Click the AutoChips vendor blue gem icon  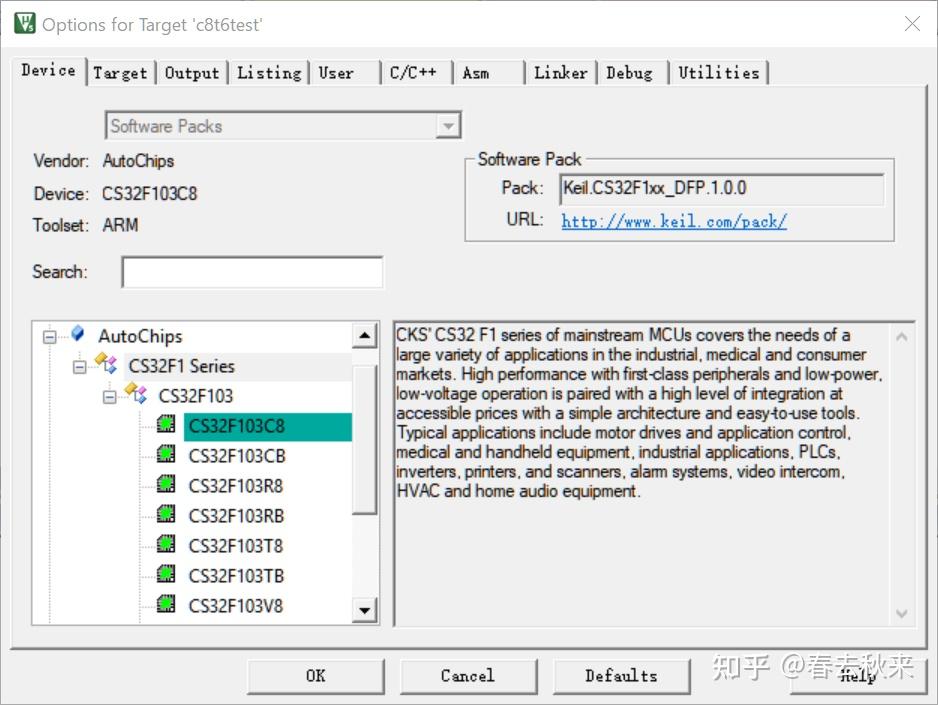[78, 334]
